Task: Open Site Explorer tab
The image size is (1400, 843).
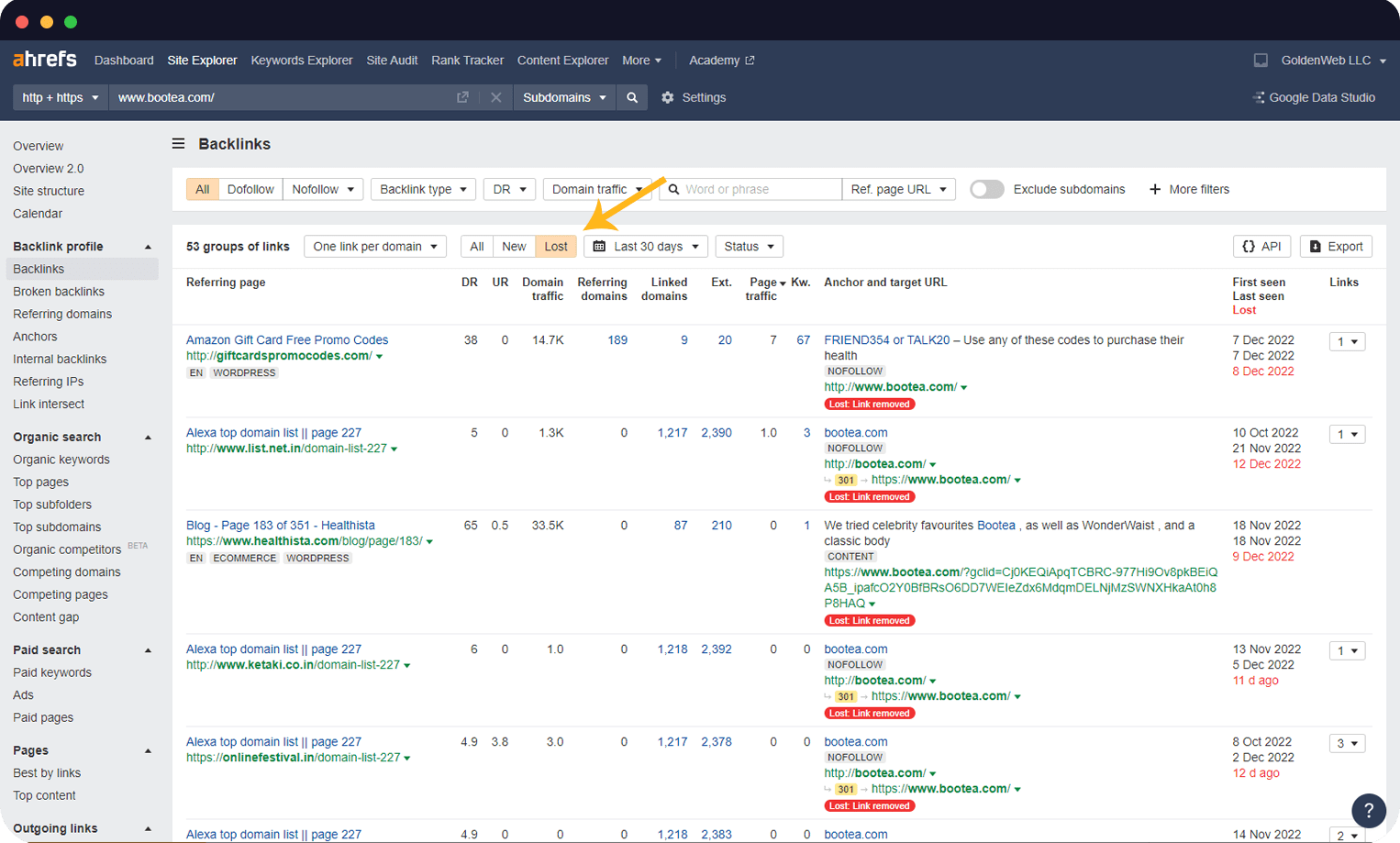Action: [202, 61]
